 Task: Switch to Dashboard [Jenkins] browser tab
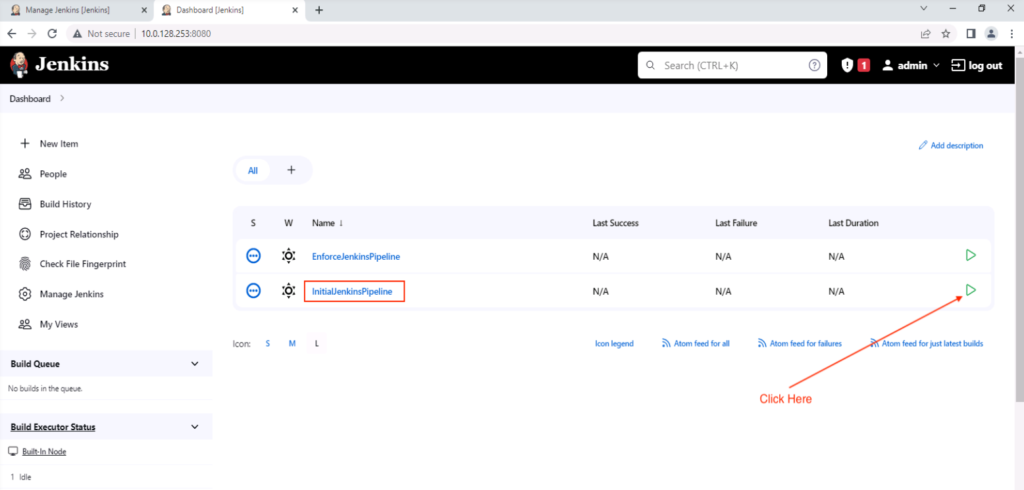[x=229, y=10]
